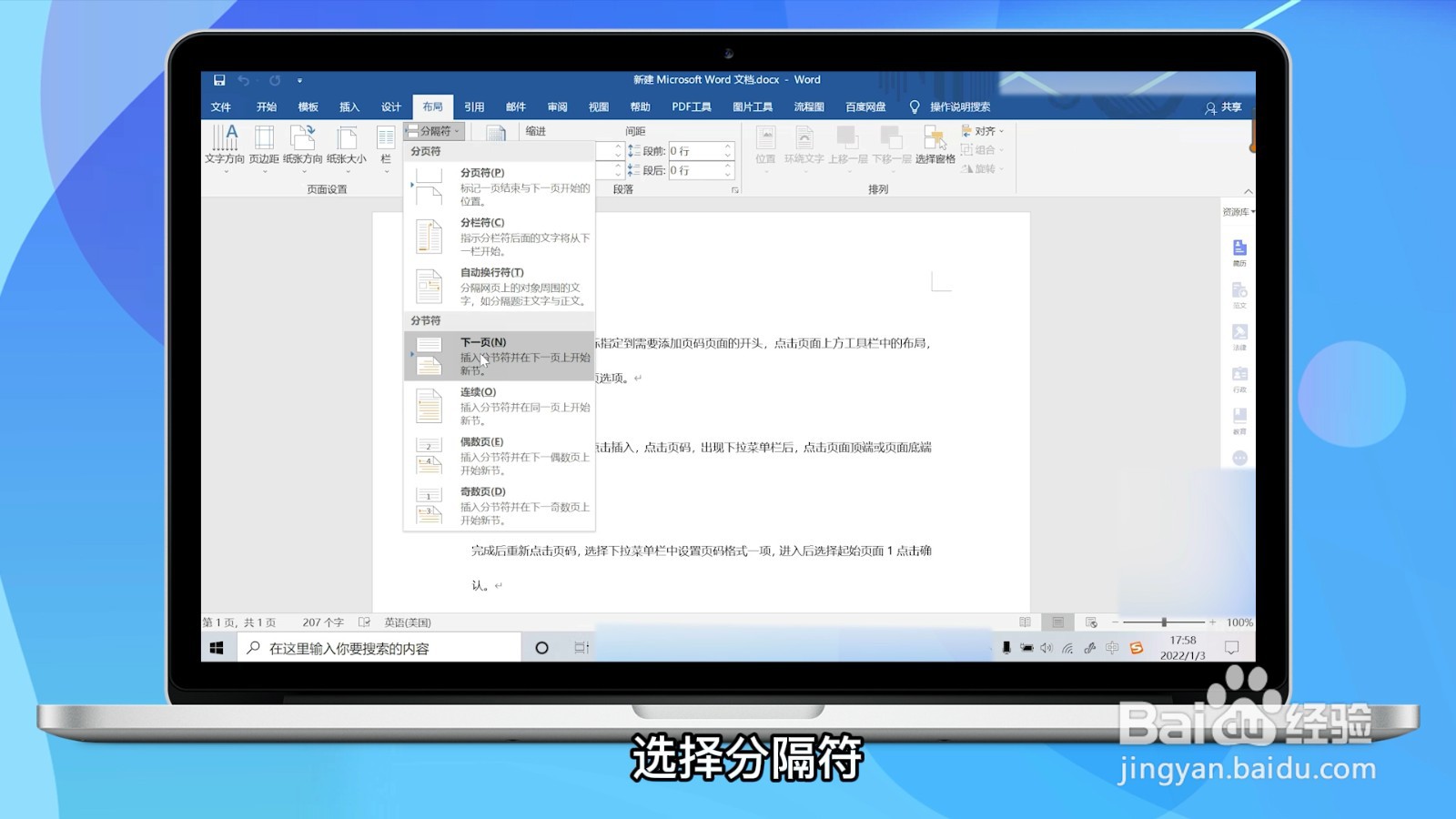The width and height of the screenshot is (1456, 819).
Task: Open Task View on the taskbar
Action: pos(581,648)
